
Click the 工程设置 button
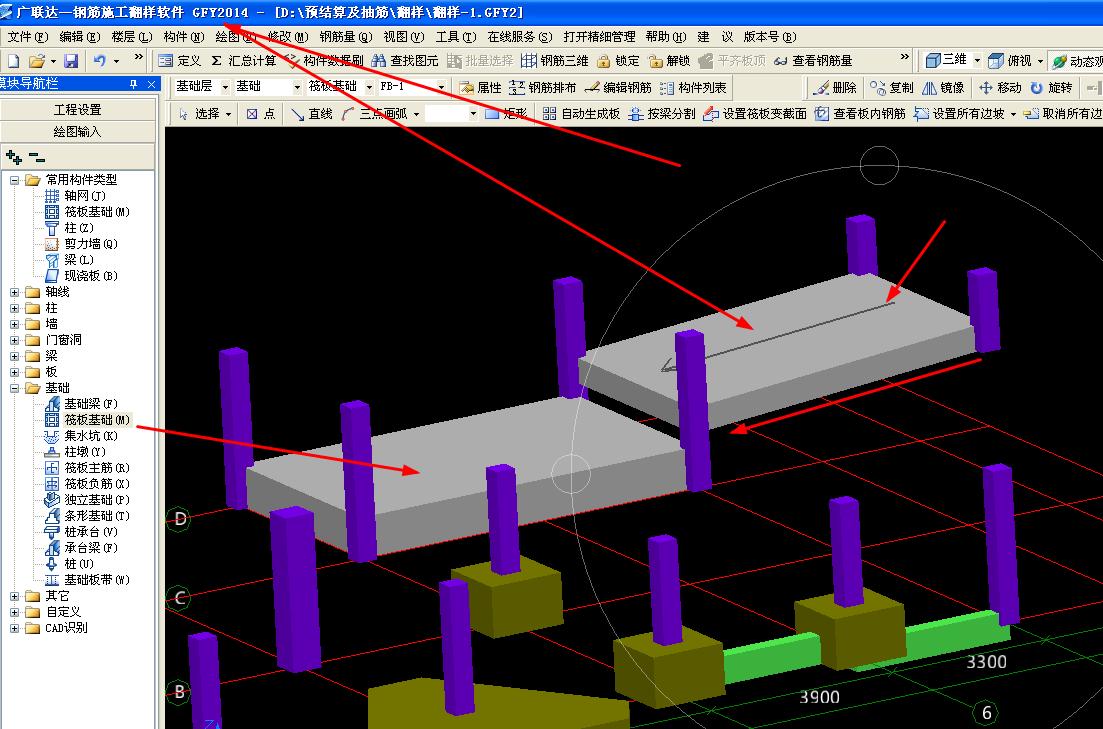[77, 110]
